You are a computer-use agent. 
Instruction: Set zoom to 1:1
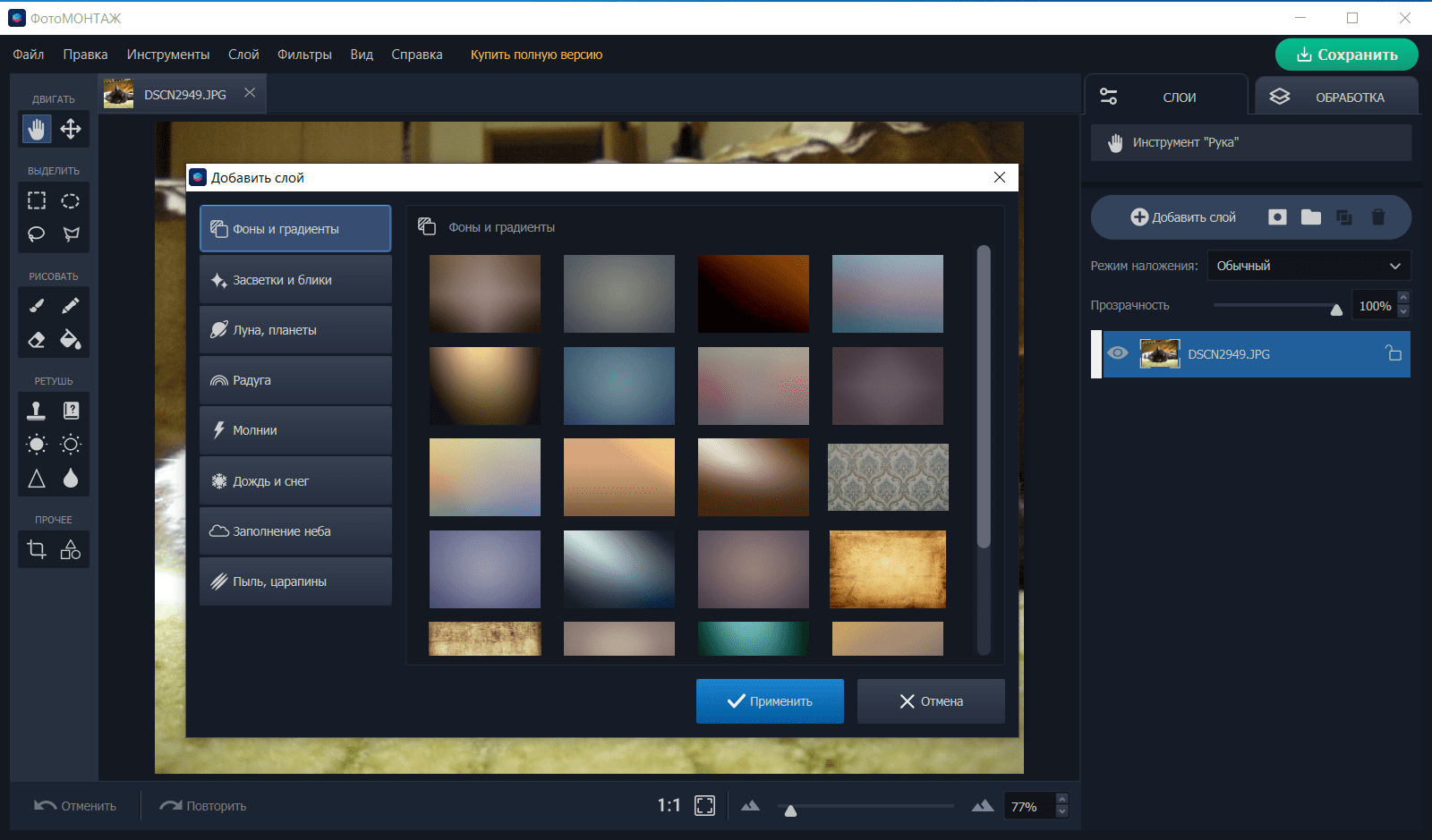(669, 806)
